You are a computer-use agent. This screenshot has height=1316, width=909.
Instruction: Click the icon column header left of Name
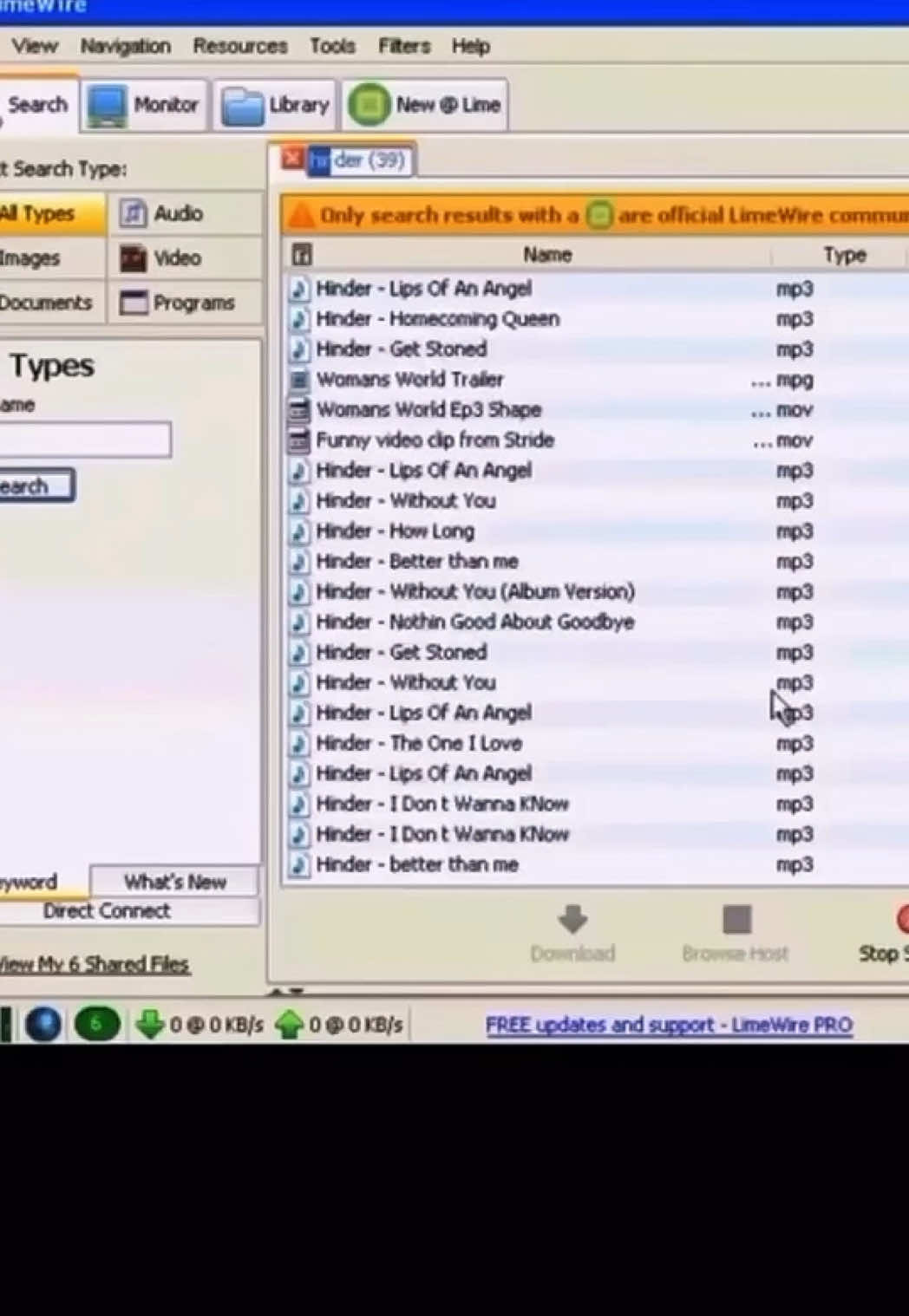click(302, 254)
